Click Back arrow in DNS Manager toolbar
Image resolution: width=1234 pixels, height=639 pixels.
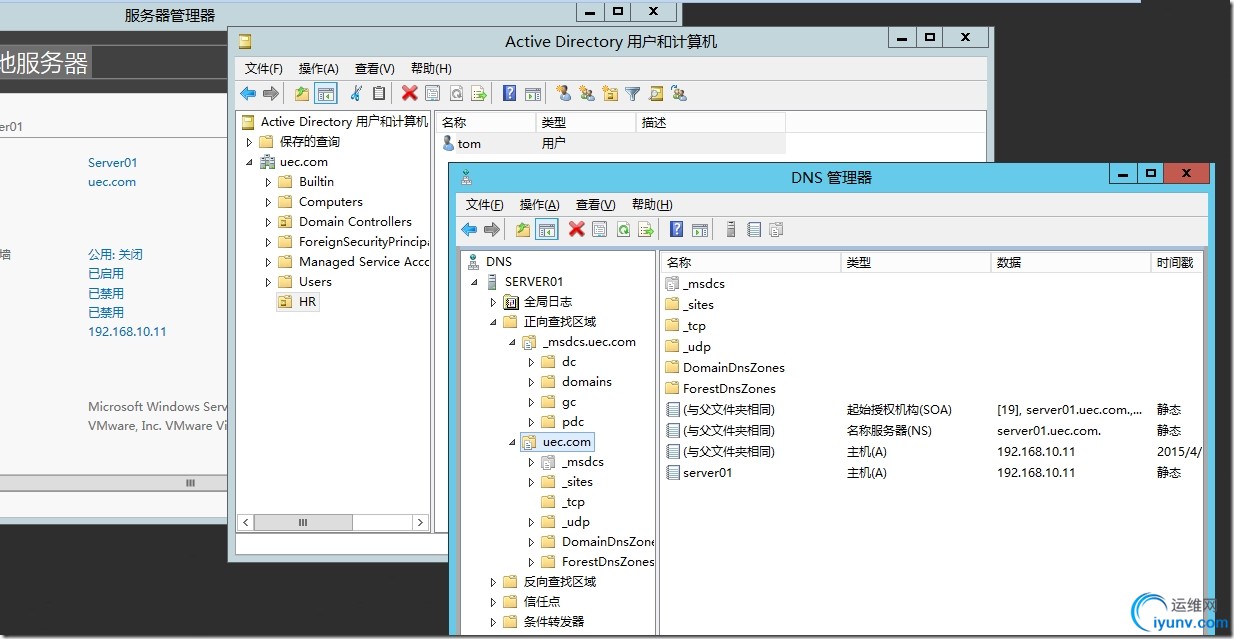tap(468, 229)
